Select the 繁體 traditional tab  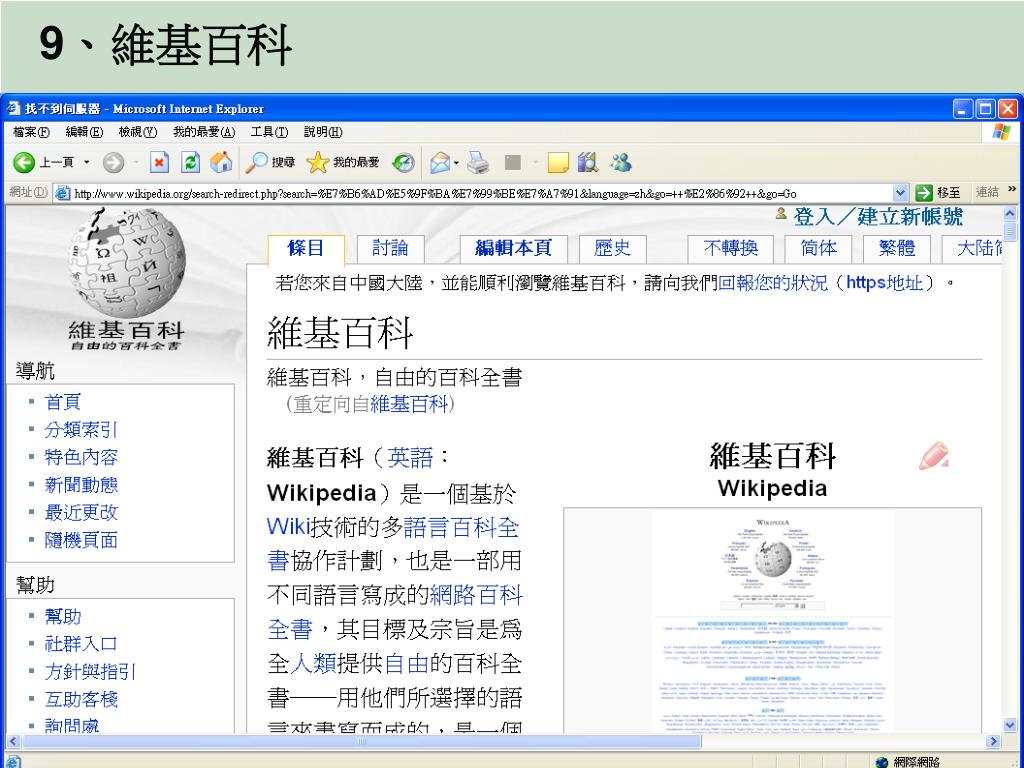pyautogui.click(x=897, y=249)
